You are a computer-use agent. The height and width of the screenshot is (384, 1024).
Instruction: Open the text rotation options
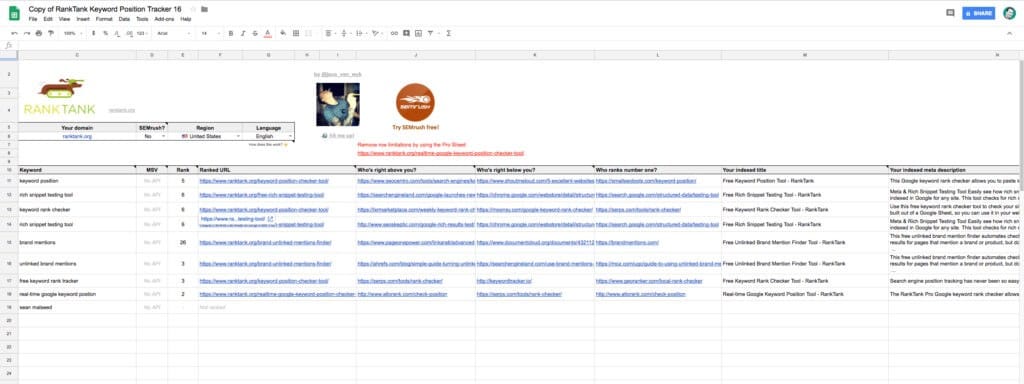pos(377,33)
